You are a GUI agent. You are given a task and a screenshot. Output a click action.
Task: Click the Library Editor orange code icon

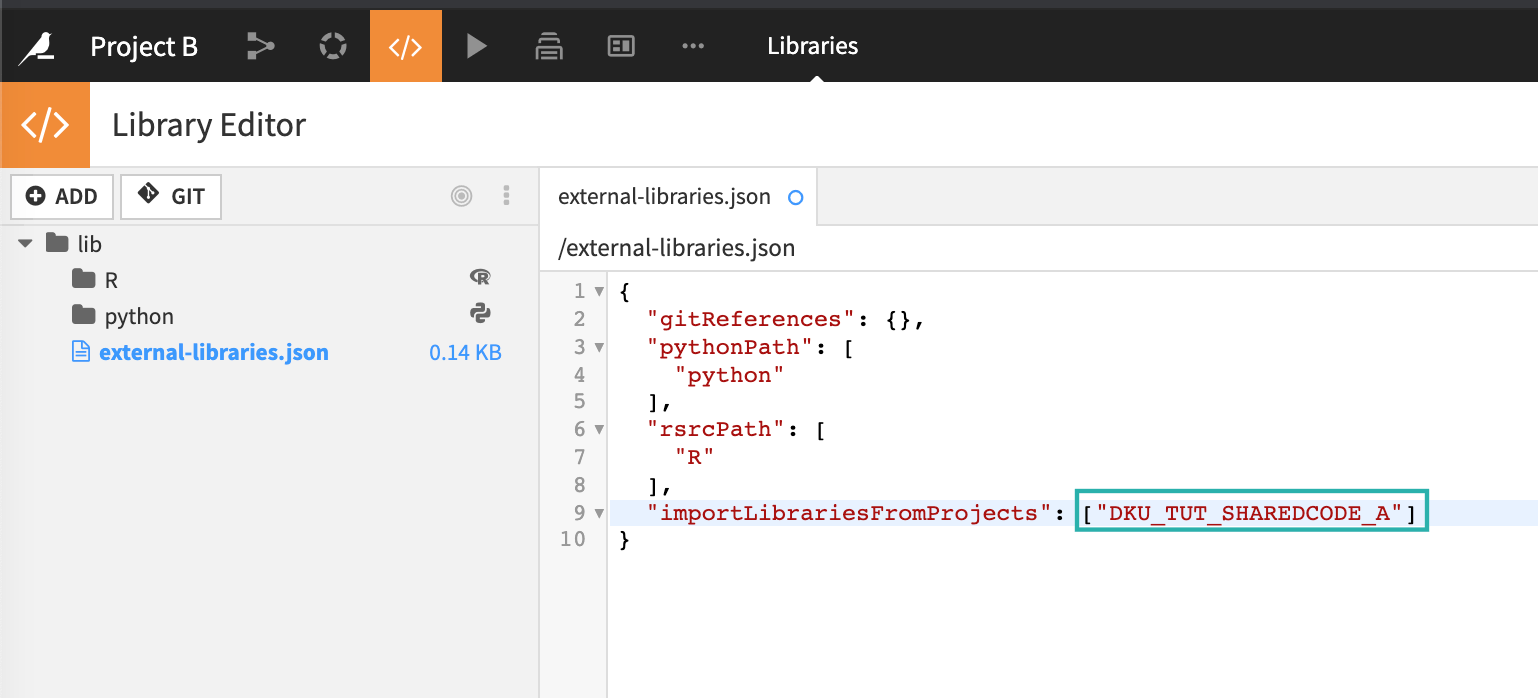click(x=45, y=125)
